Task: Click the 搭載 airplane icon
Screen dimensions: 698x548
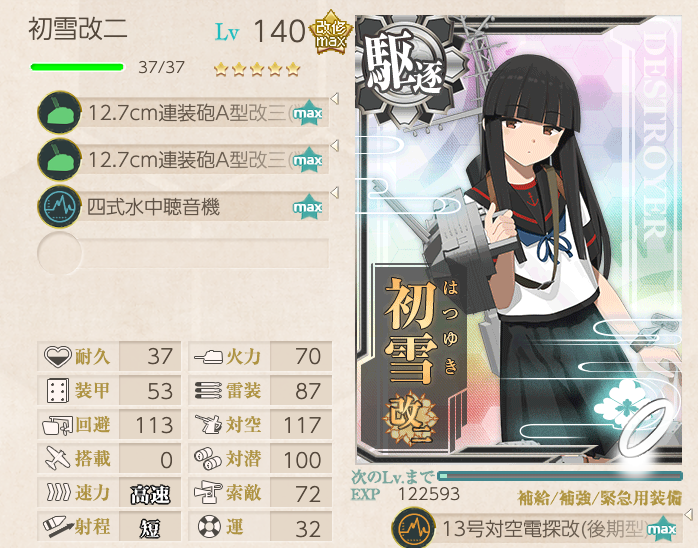Action: click(x=58, y=459)
